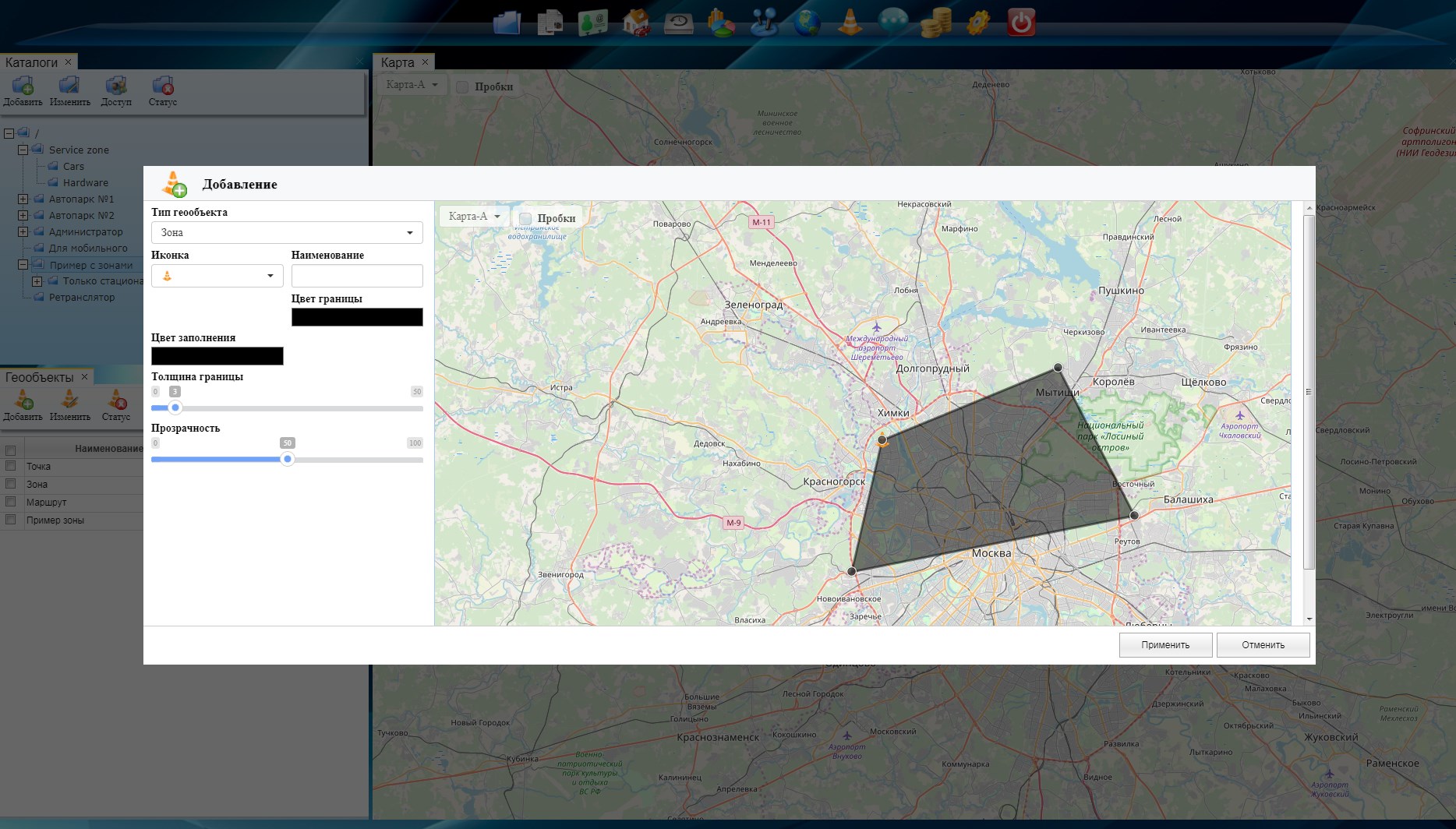Open the Тип геообъекта dropdown showing Зона
Viewport: 1456px width, 829px height.
[x=287, y=232]
